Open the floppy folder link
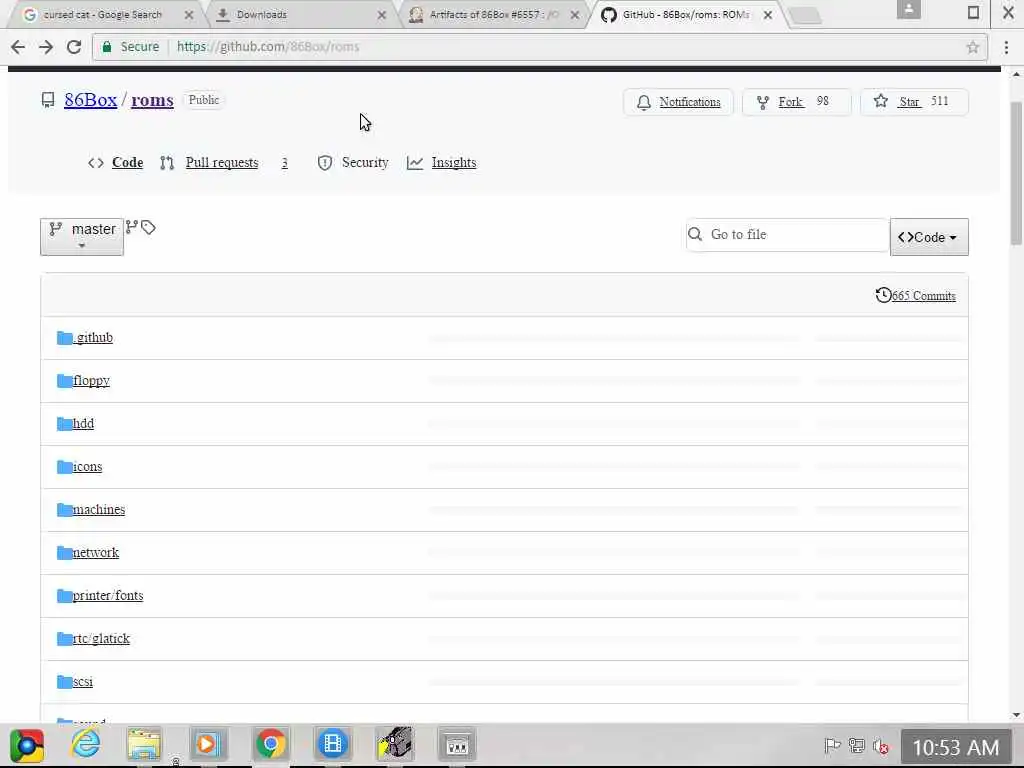The image size is (1024, 768). [91, 381]
